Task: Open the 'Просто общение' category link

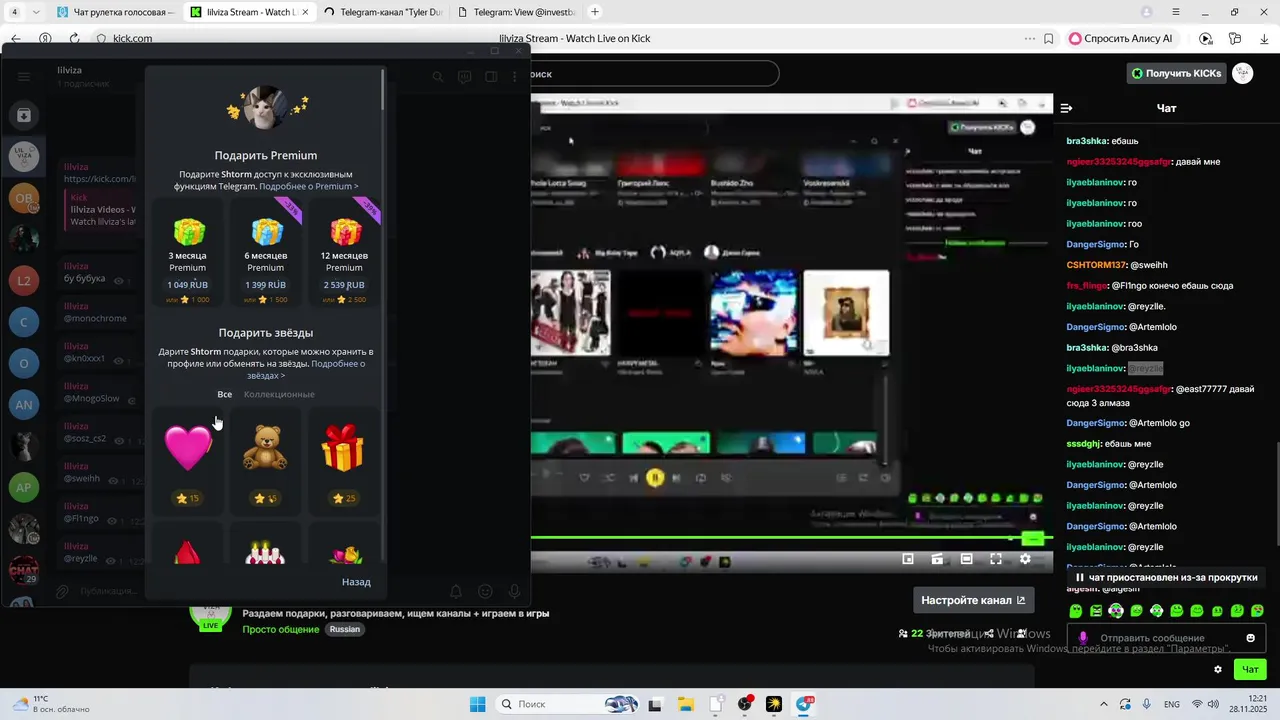Action: tap(281, 629)
